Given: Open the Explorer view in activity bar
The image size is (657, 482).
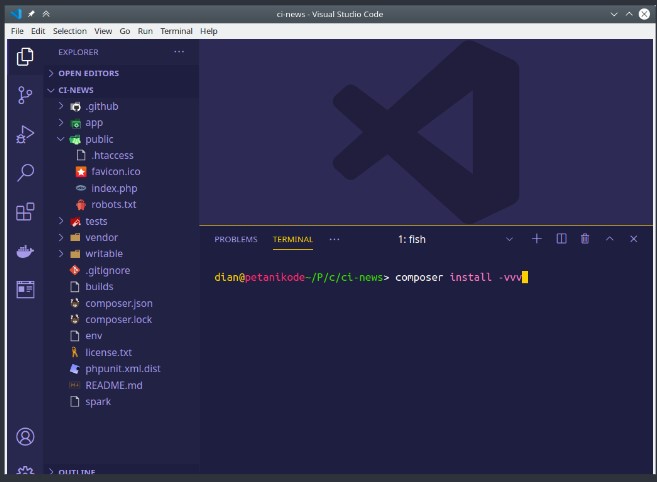Looking at the screenshot, I should 25,57.
